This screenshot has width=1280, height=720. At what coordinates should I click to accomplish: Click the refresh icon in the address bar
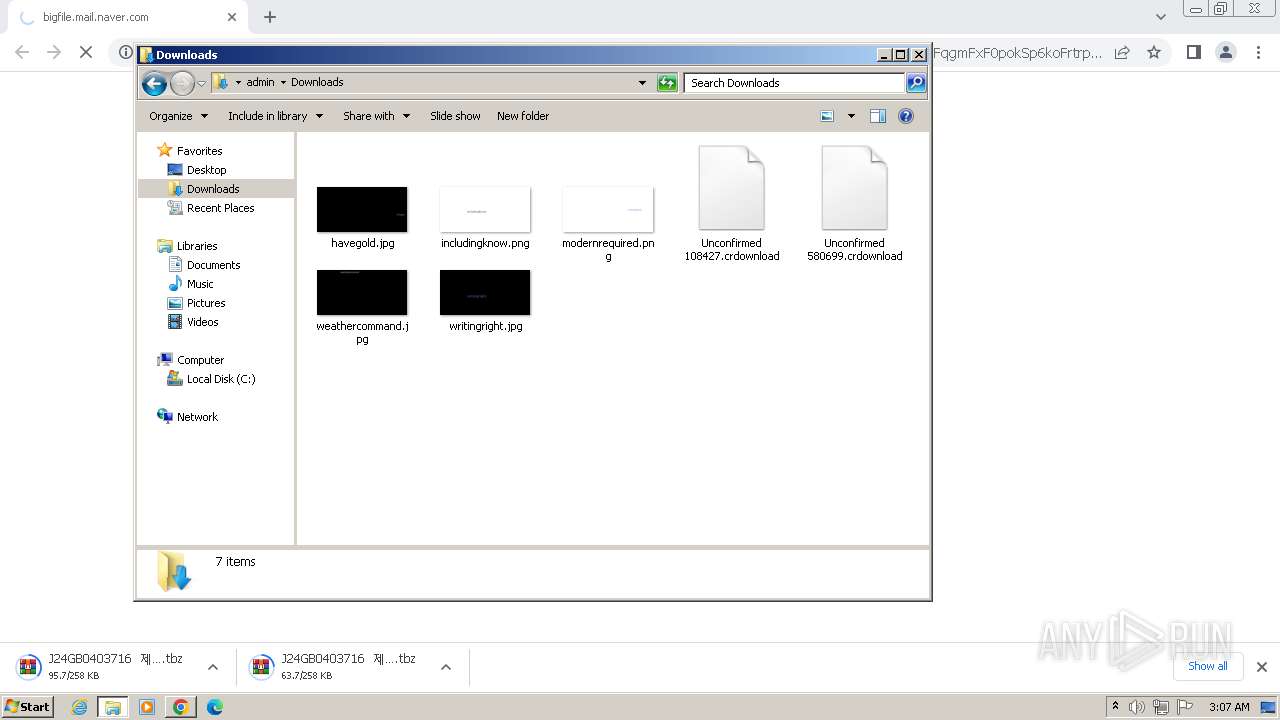(667, 83)
